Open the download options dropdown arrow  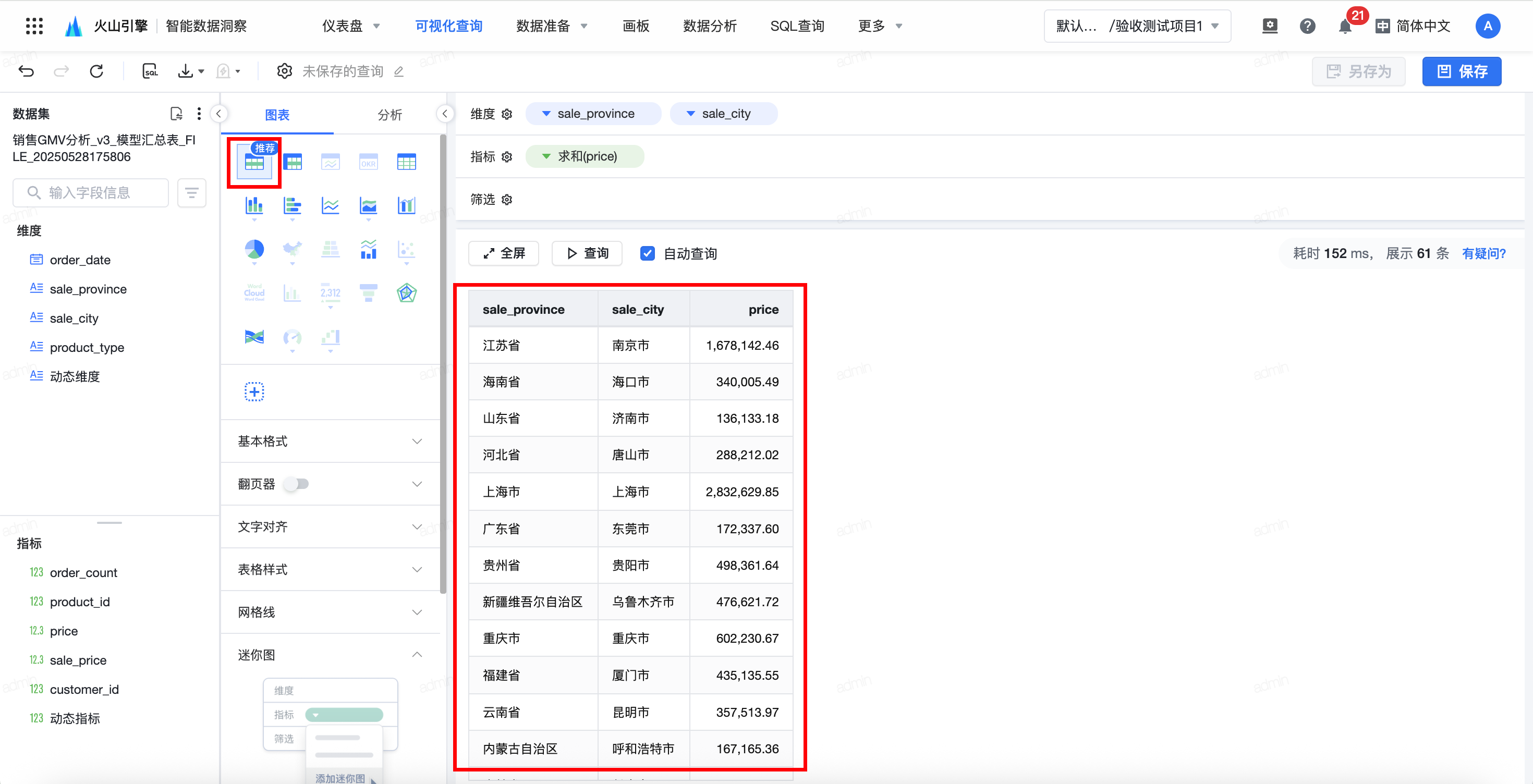coord(201,72)
